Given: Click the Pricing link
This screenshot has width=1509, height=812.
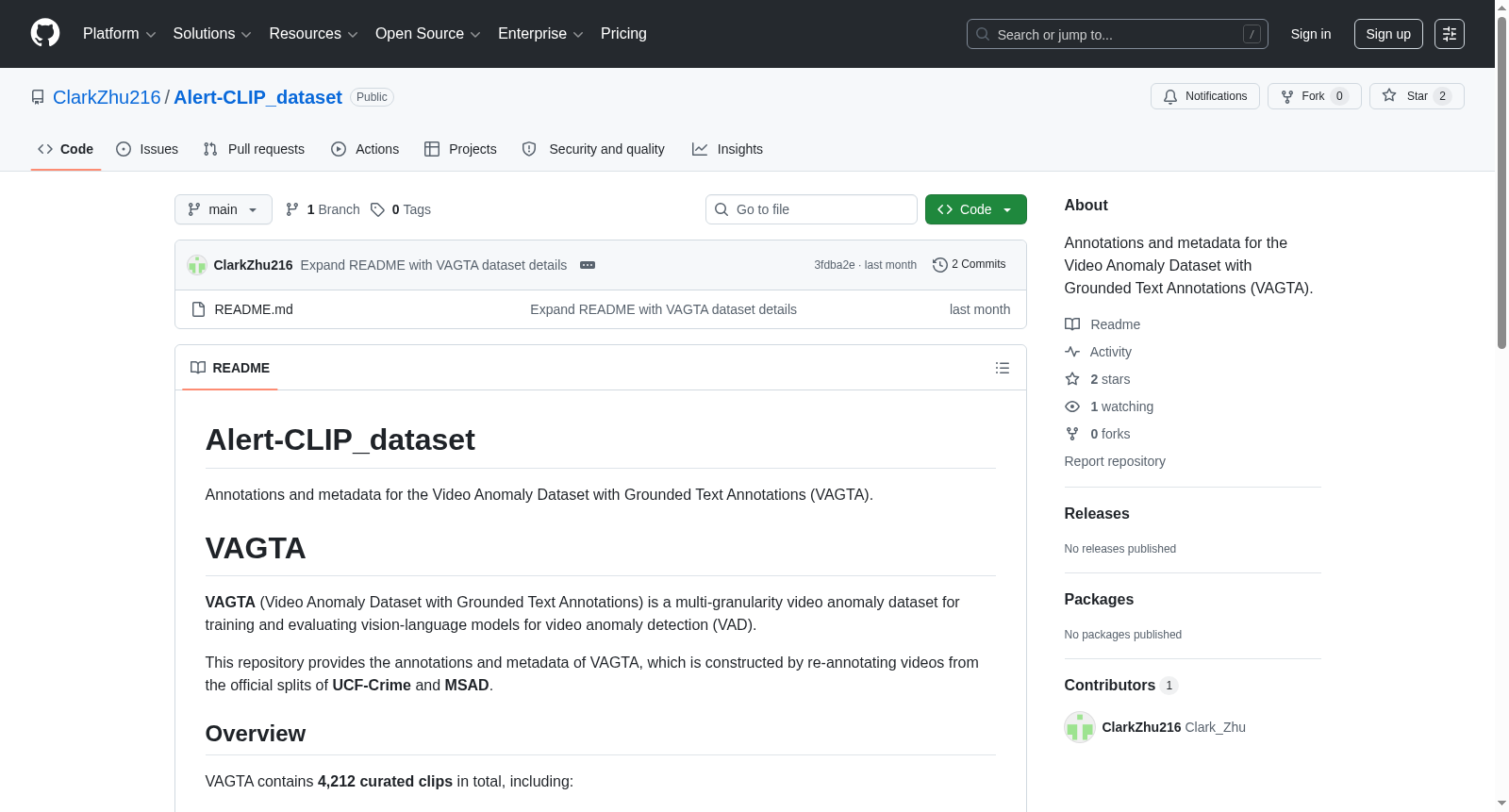Looking at the screenshot, I should tap(623, 34).
